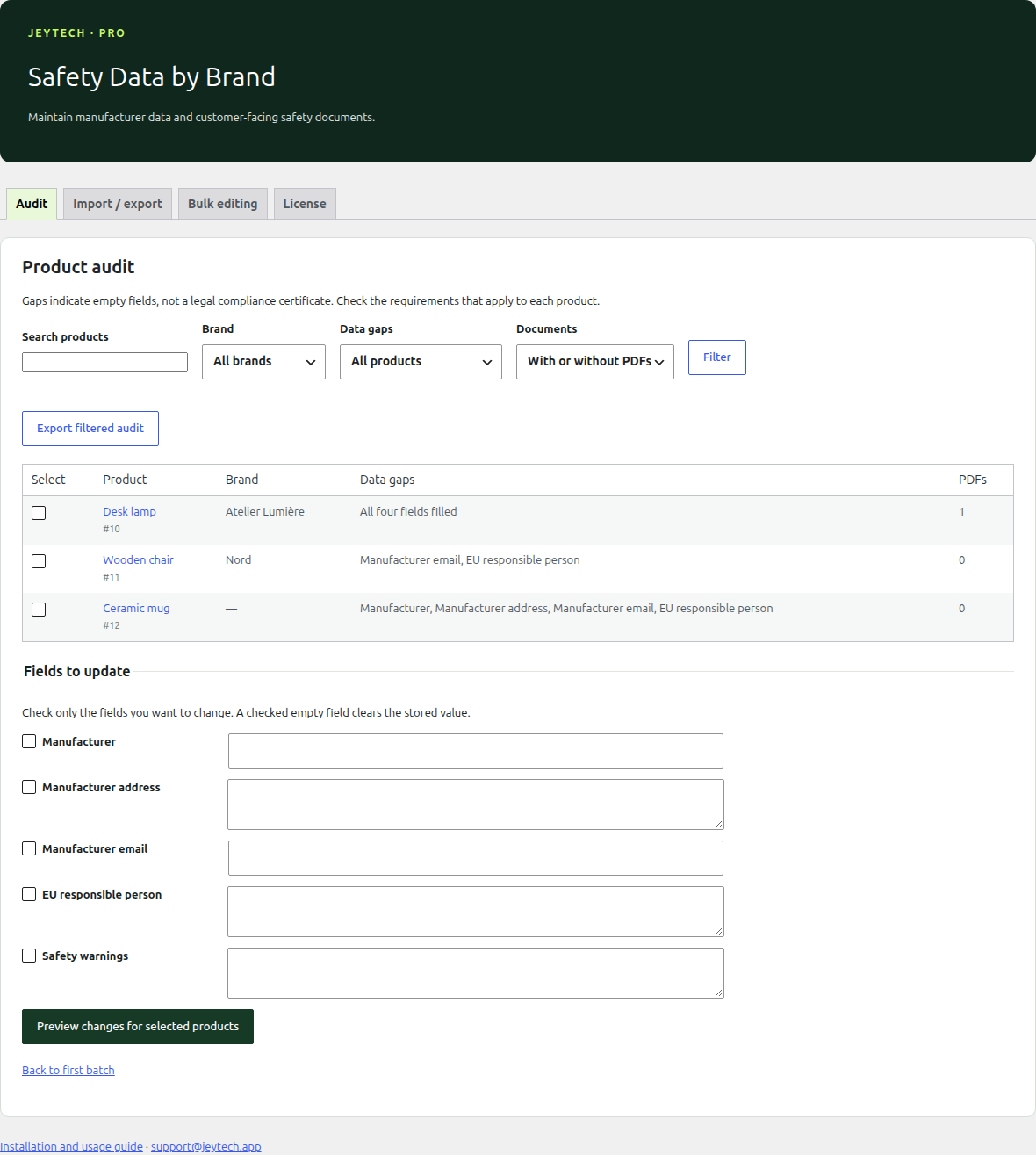The image size is (1036, 1155).
Task: Select the Wooden chair row checkbox
Action: [x=39, y=561]
